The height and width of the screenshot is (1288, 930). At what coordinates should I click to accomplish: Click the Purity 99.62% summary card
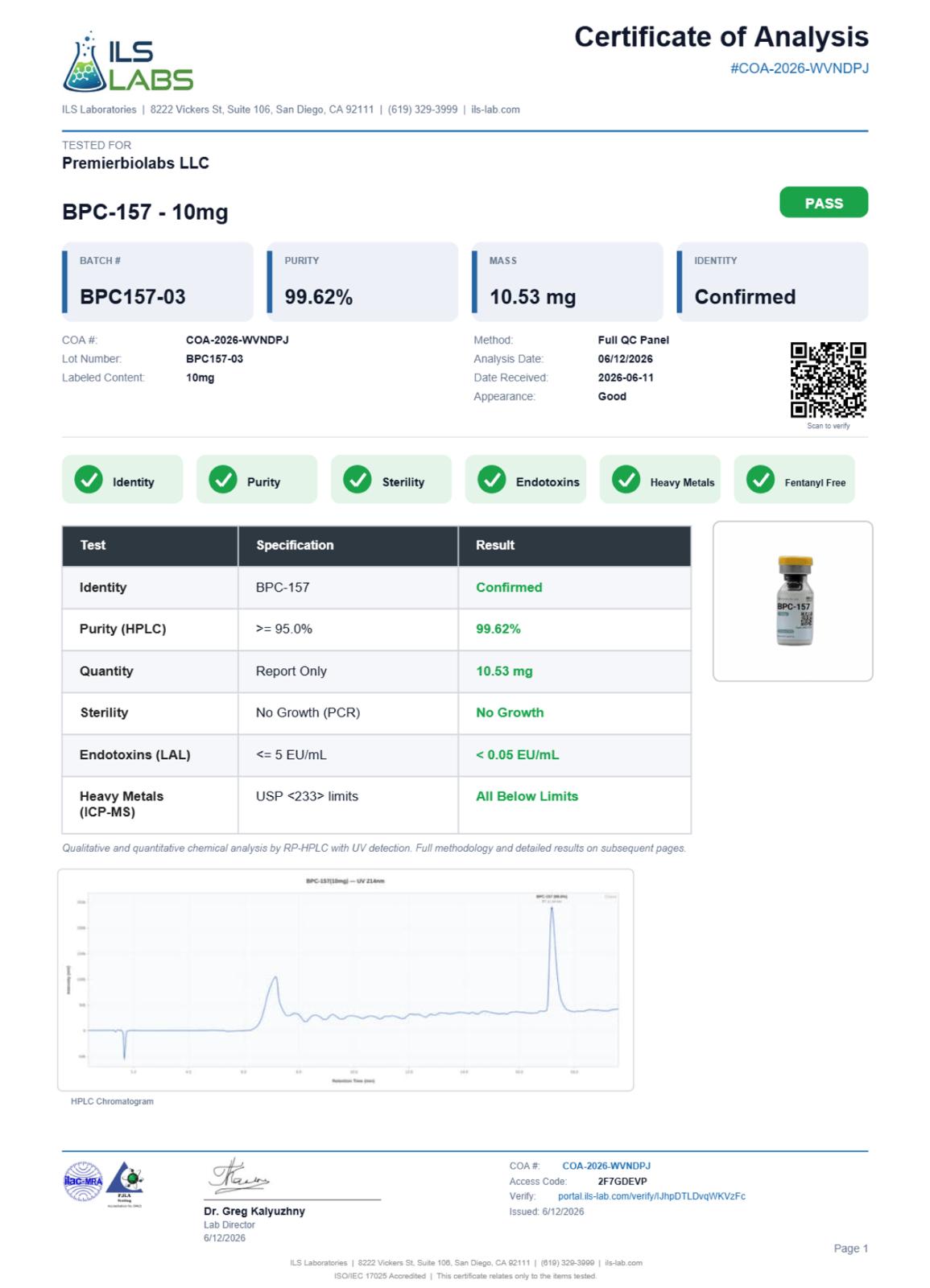[362, 282]
